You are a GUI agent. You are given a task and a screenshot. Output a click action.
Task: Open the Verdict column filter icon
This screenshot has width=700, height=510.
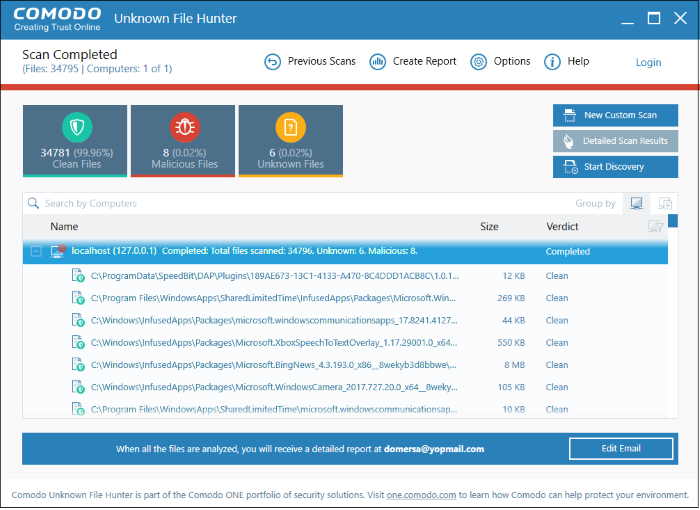pyautogui.click(x=655, y=226)
